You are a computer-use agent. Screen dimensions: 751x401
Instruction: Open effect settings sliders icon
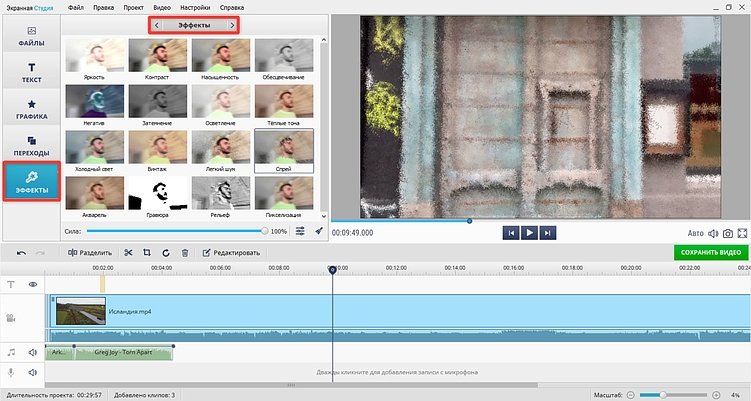coord(300,231)
